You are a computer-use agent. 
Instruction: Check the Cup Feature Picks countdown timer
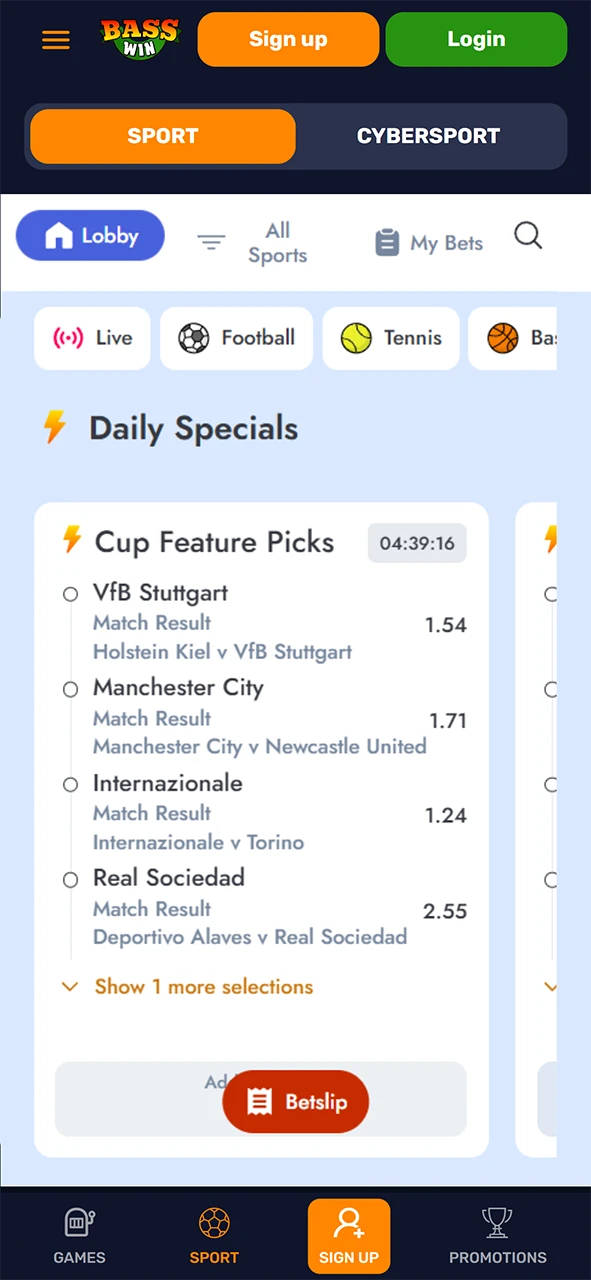(x=416, y=543)
